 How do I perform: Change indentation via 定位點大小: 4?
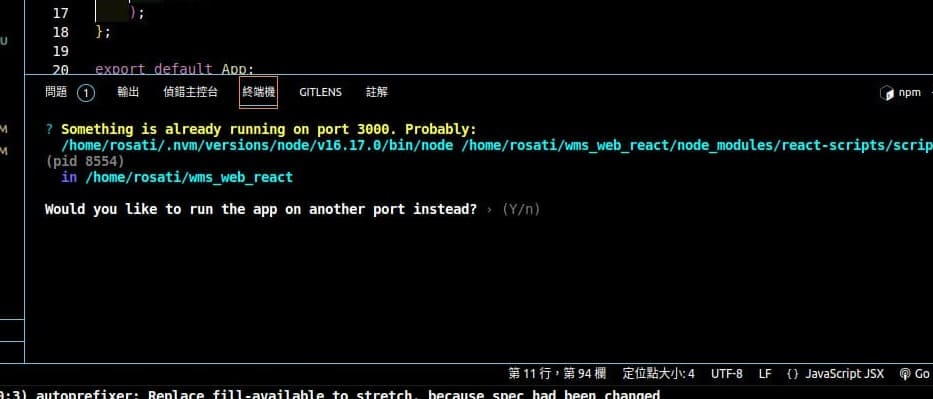(659, 374)
